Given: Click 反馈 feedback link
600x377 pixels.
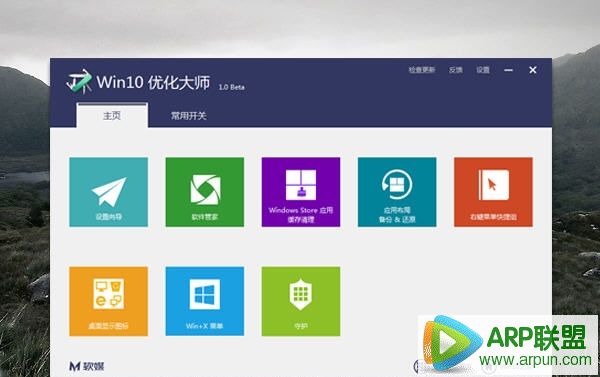Looking at the screenshot, I should [x=456, y=70].
